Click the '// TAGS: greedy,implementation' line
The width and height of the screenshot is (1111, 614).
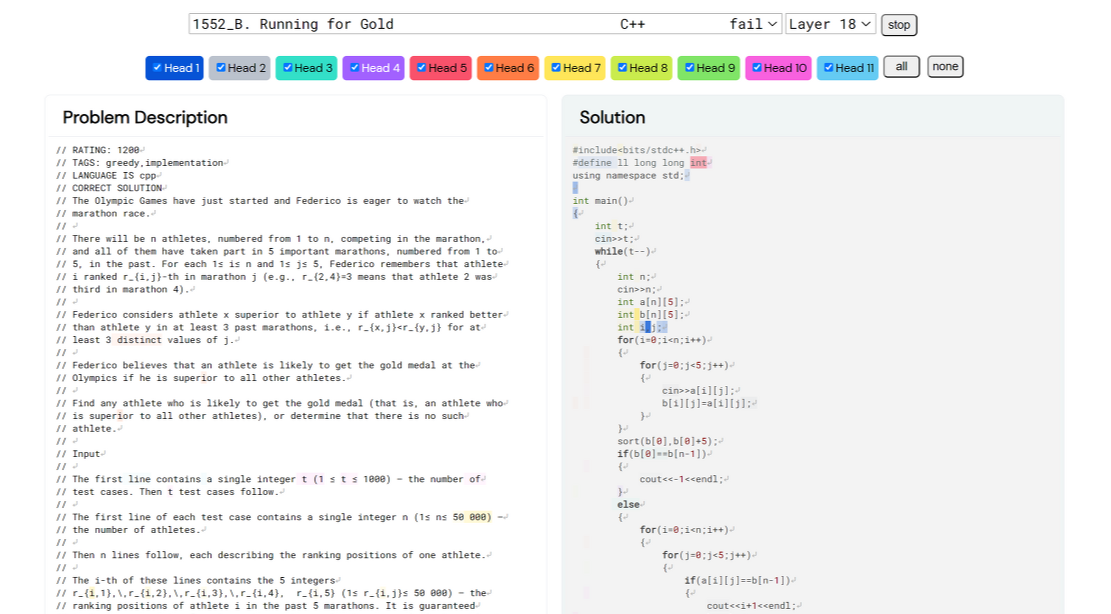click(x=140, y=163)
